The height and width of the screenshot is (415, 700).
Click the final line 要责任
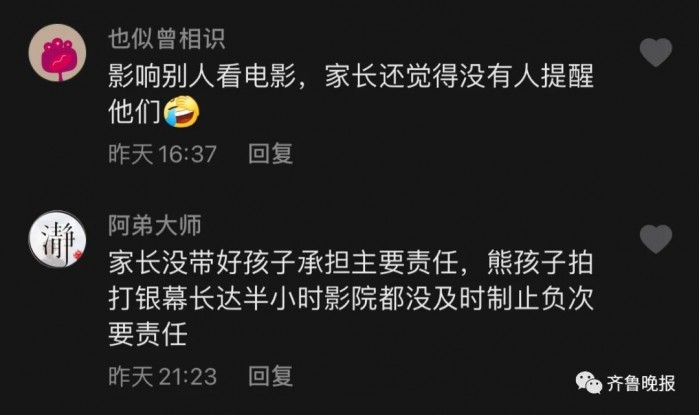point(148,334)
